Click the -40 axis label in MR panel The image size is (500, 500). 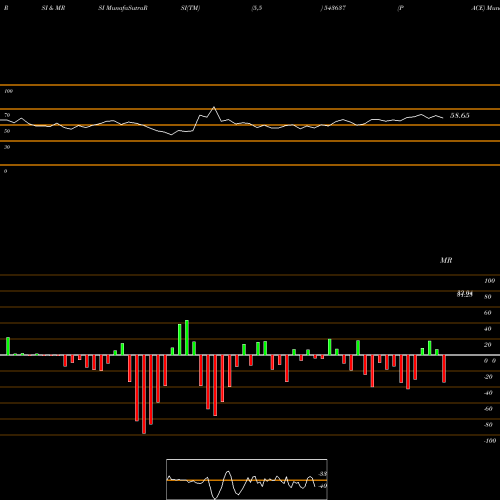click(x=488, y=393)
